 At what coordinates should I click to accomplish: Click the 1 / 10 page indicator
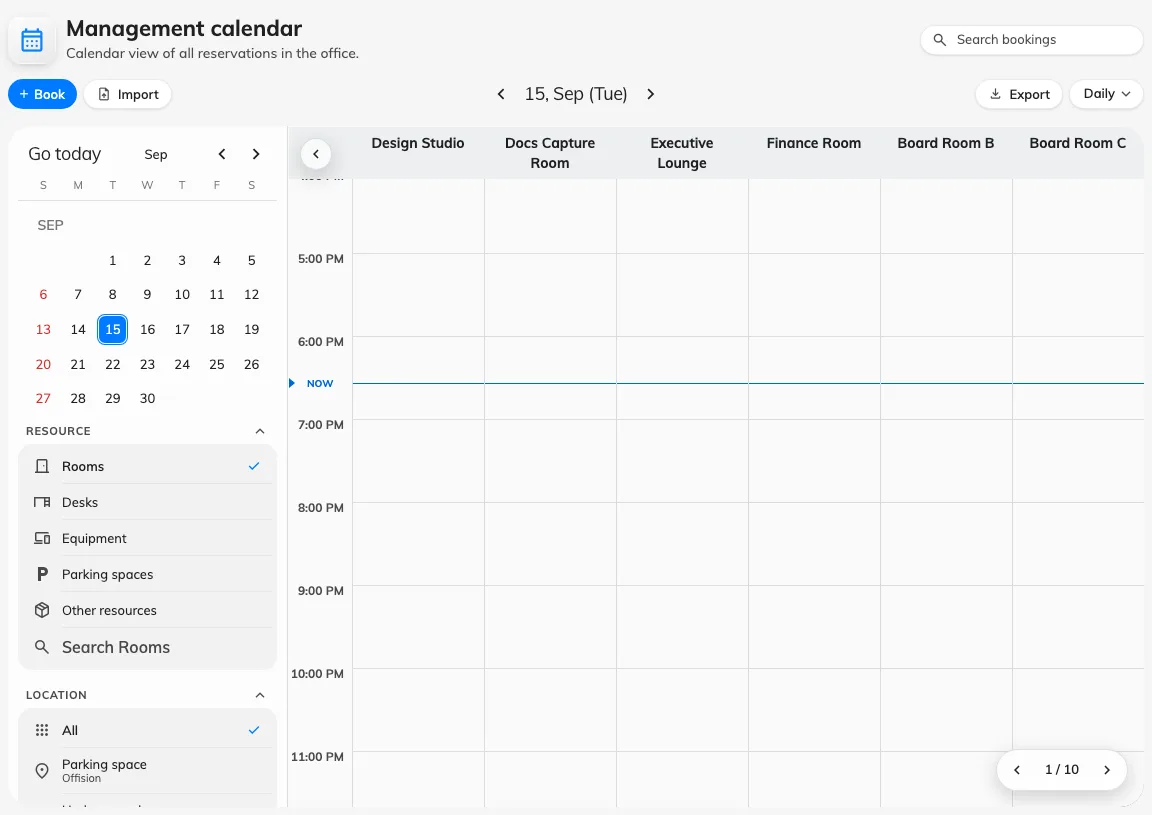pyautogui.click(x=1062, y=769)
